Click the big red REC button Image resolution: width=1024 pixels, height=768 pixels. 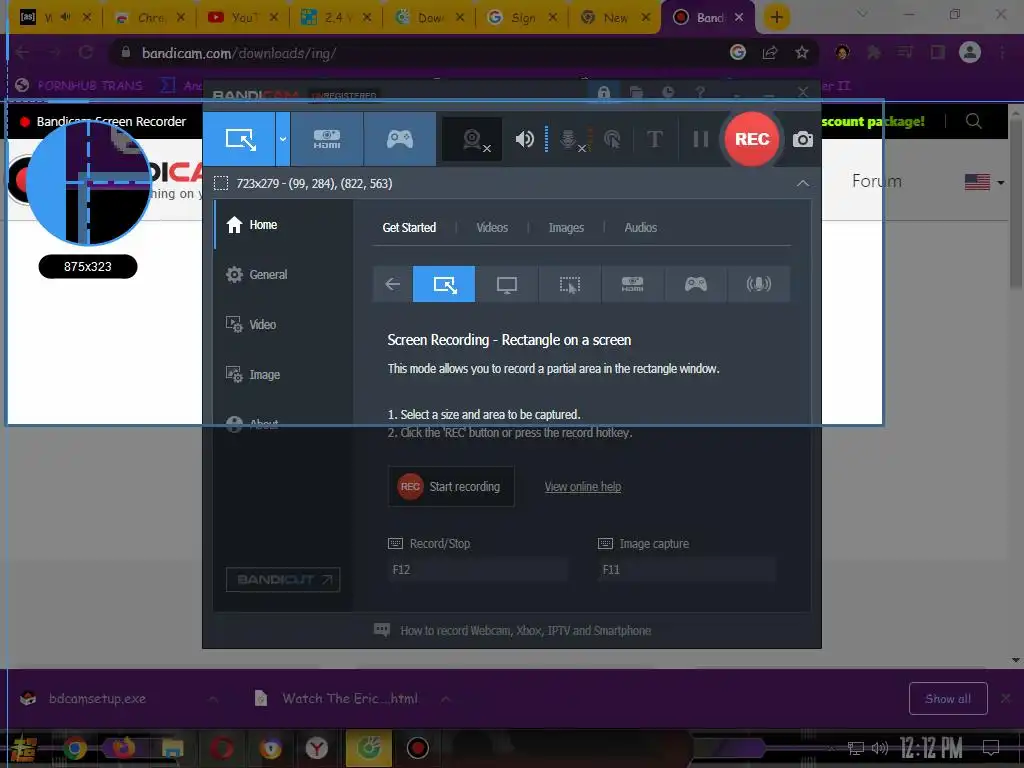(x=752, y=139)
